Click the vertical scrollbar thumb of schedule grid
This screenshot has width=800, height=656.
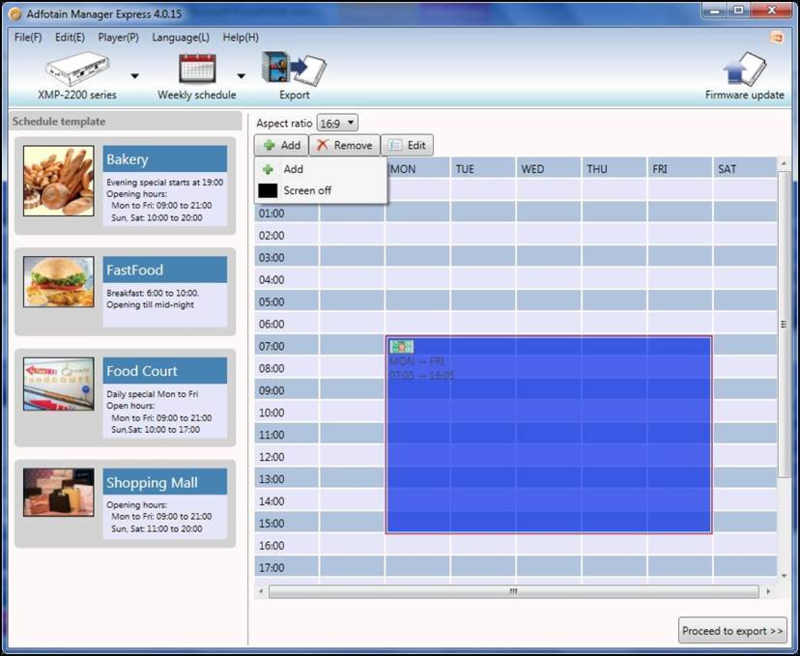[784, 324]
